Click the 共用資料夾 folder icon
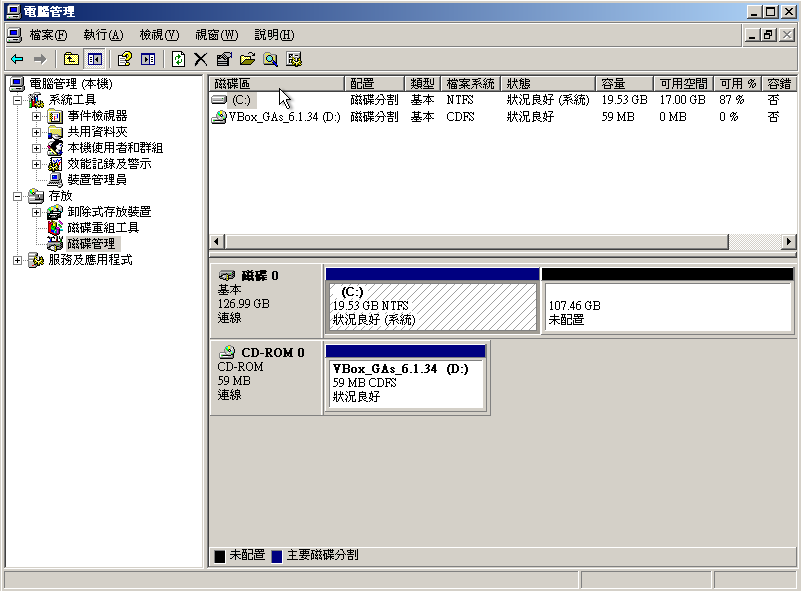This screenshot has height=591, width=801. point(55,132)
